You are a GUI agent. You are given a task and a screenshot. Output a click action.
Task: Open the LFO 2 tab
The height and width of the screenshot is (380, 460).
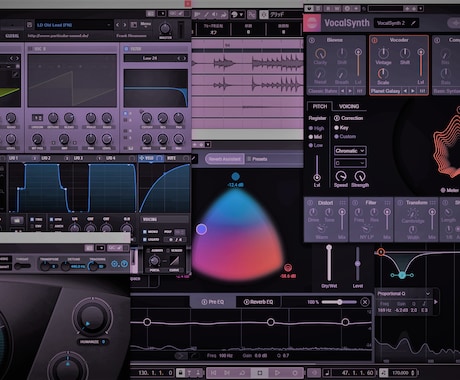tap(46, 158)
